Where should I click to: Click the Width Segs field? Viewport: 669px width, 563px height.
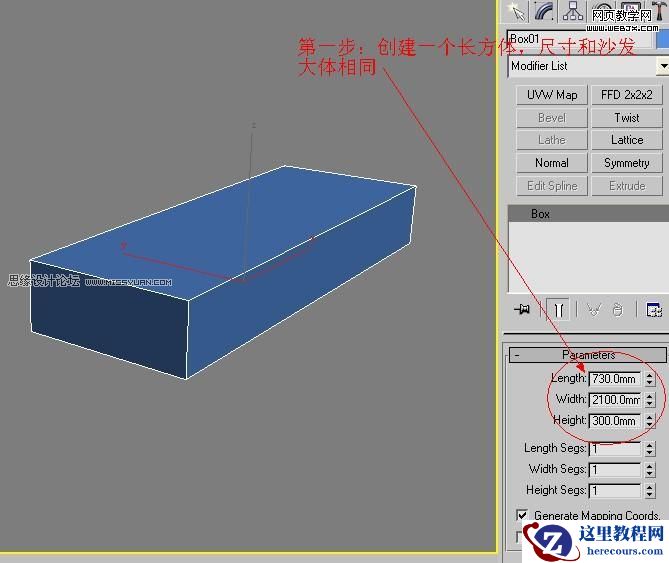614,470
